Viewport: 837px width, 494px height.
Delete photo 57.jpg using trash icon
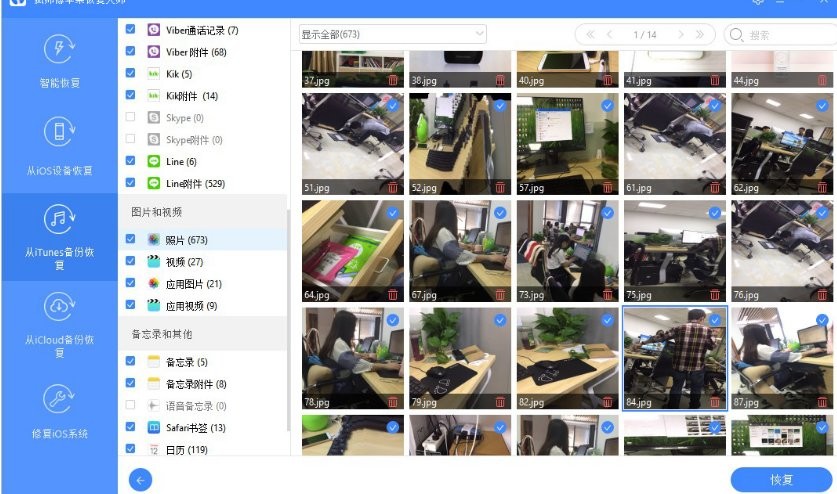(607, 187)
